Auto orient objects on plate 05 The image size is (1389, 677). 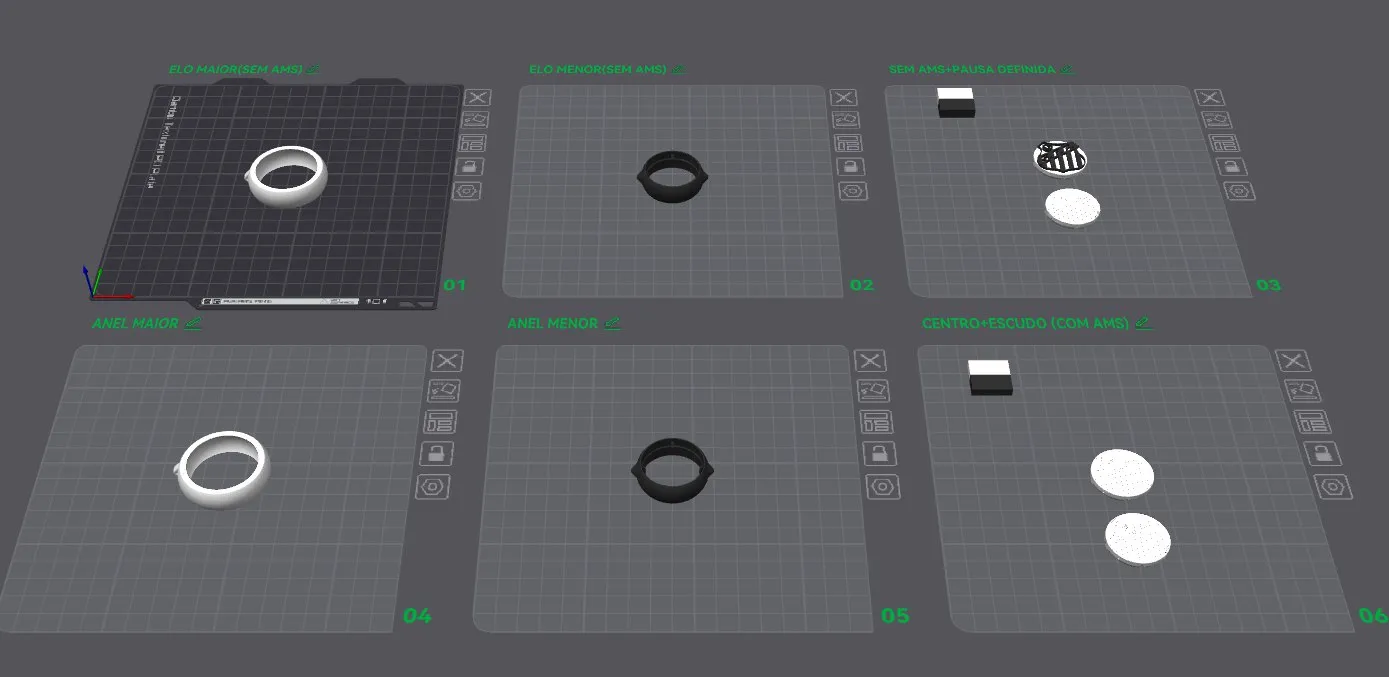point(874,391)
